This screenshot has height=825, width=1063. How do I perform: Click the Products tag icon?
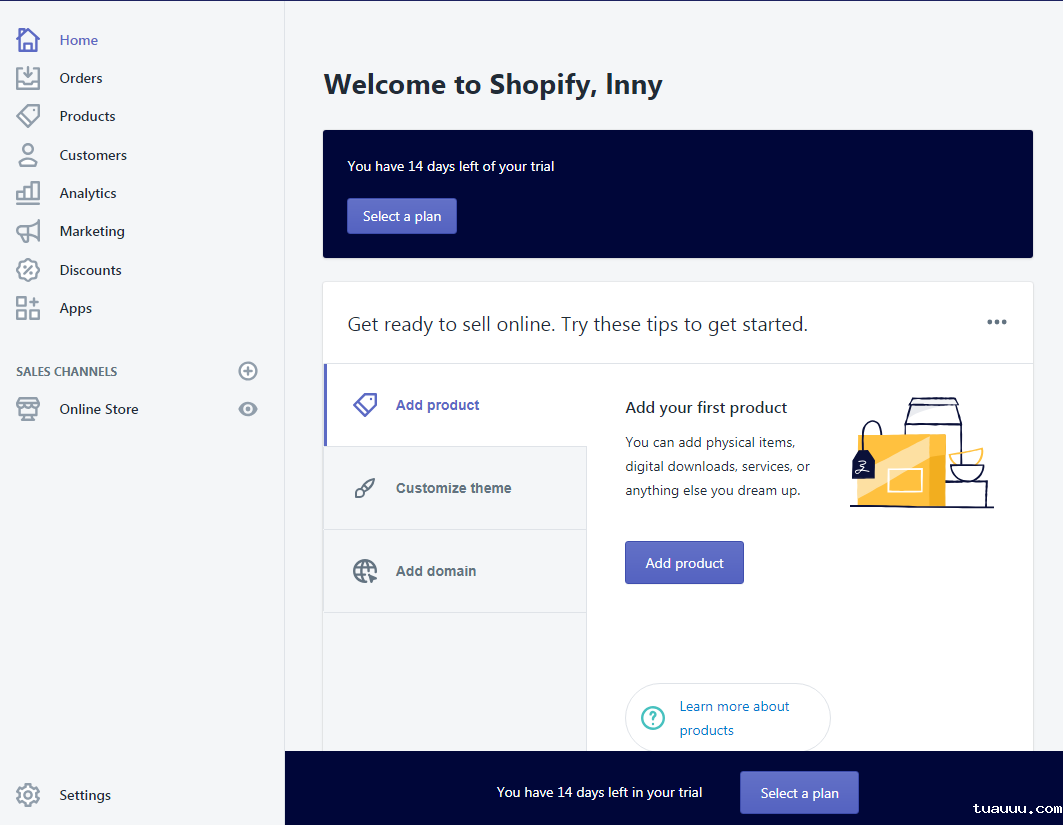coord(28,116)
